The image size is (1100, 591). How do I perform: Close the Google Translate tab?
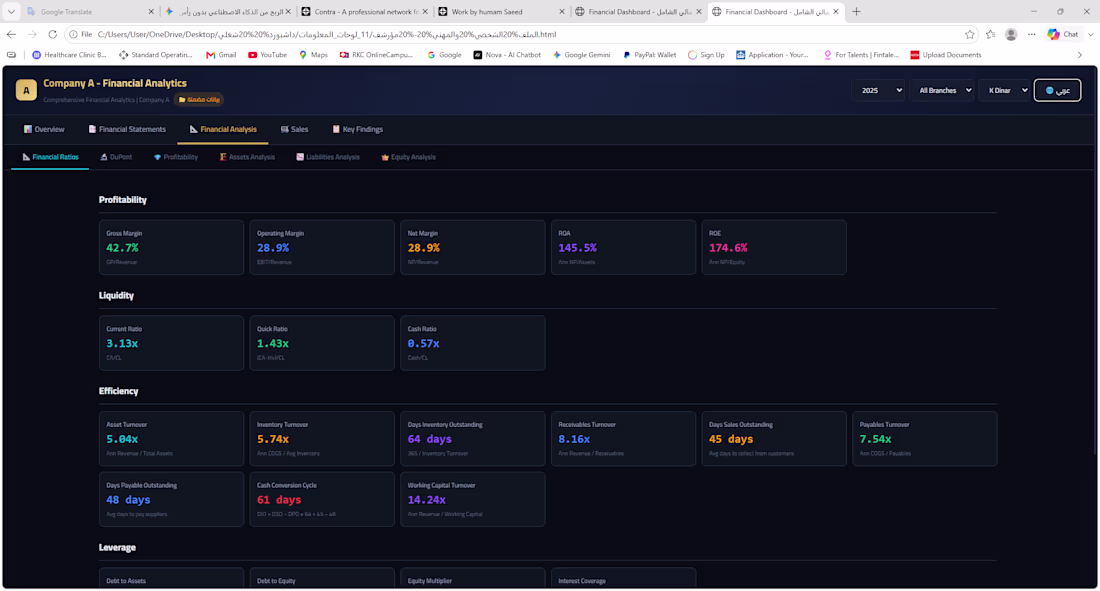pos(151,12)
